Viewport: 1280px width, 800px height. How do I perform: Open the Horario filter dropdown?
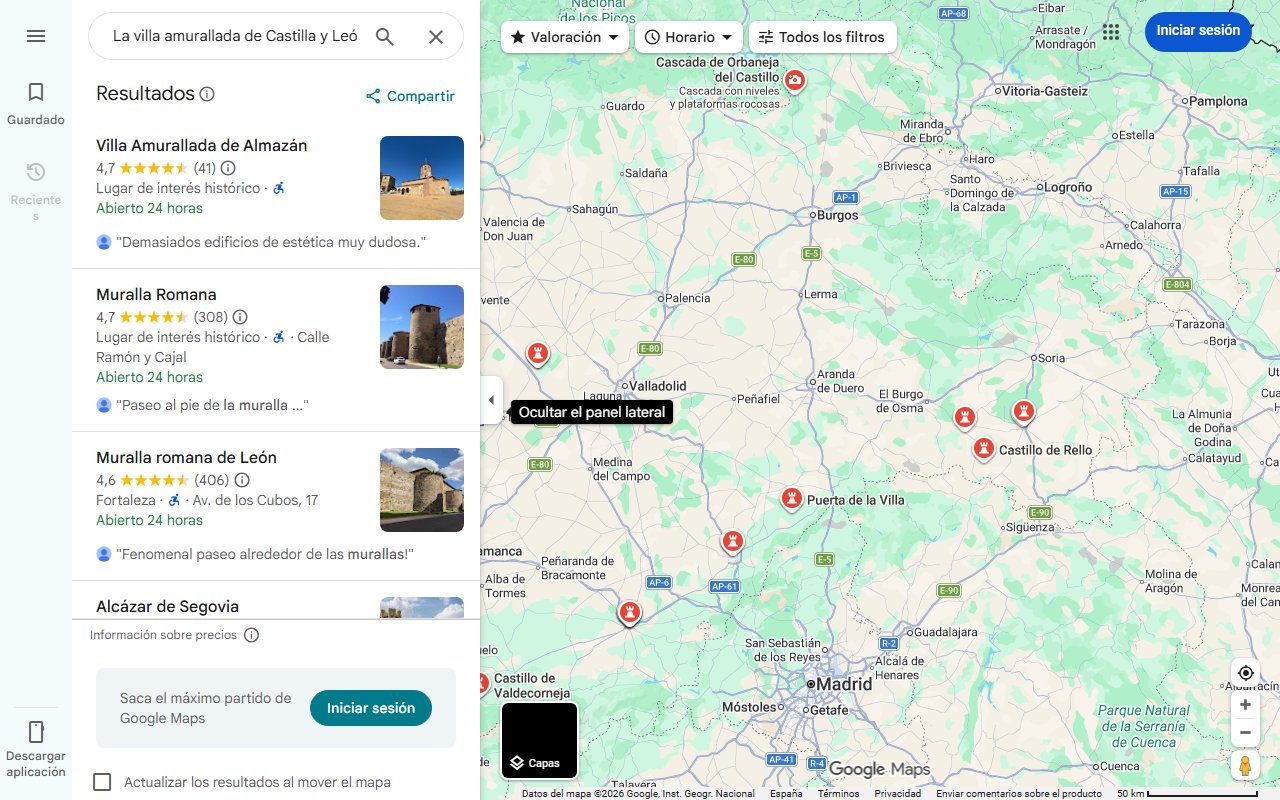[688, 36]
